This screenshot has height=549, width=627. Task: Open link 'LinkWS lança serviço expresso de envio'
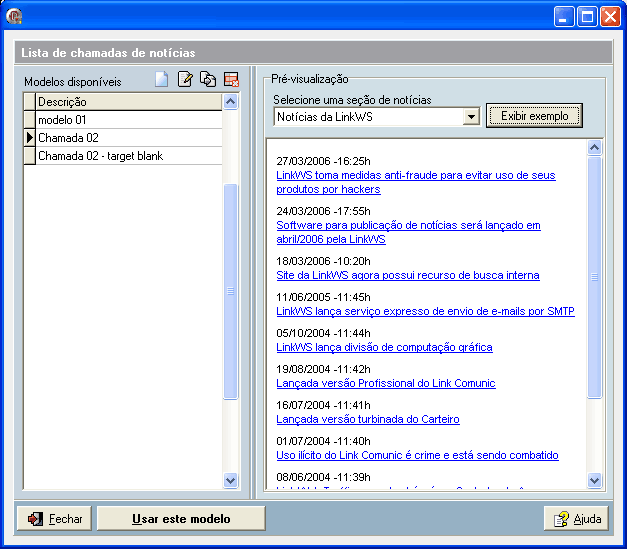pyautogui.click(x=425, y=311)
